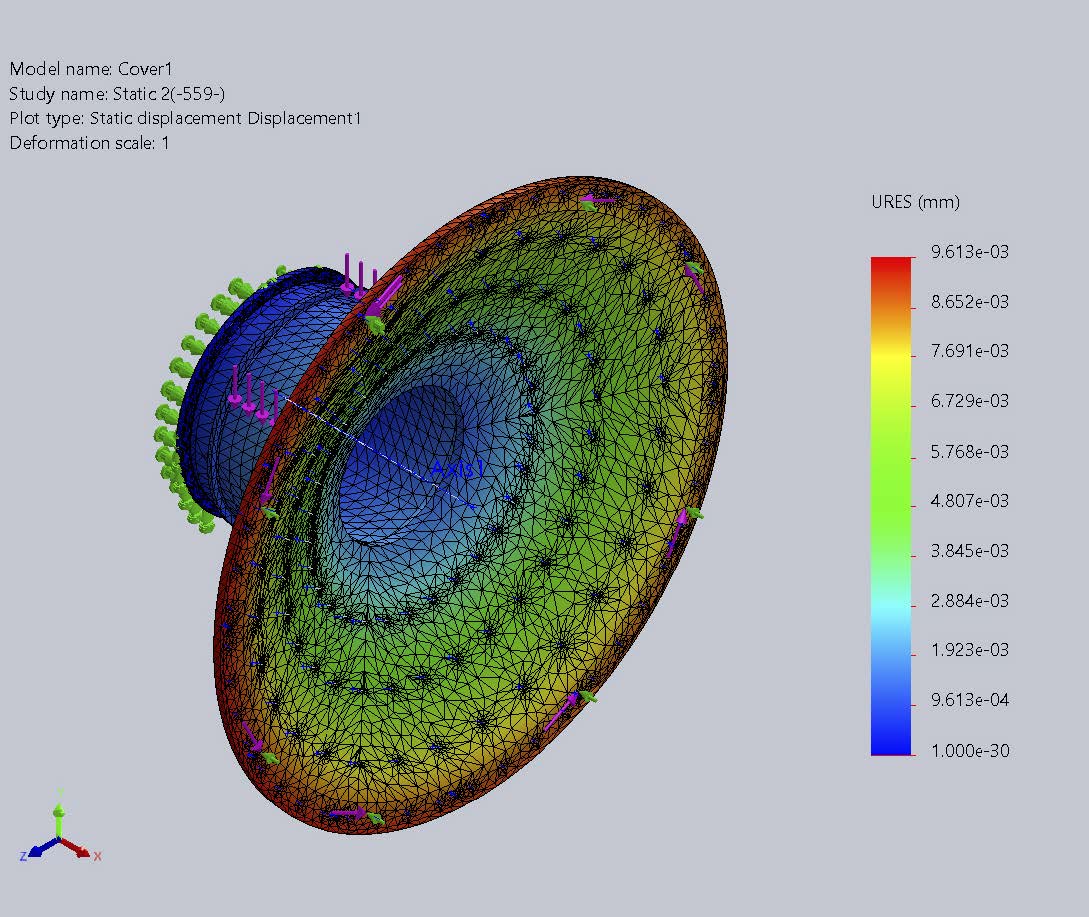1089x917 pixels.
Task: Click the URES (mm) legend title
Action: pyautogui.click(x=915, y=202)
